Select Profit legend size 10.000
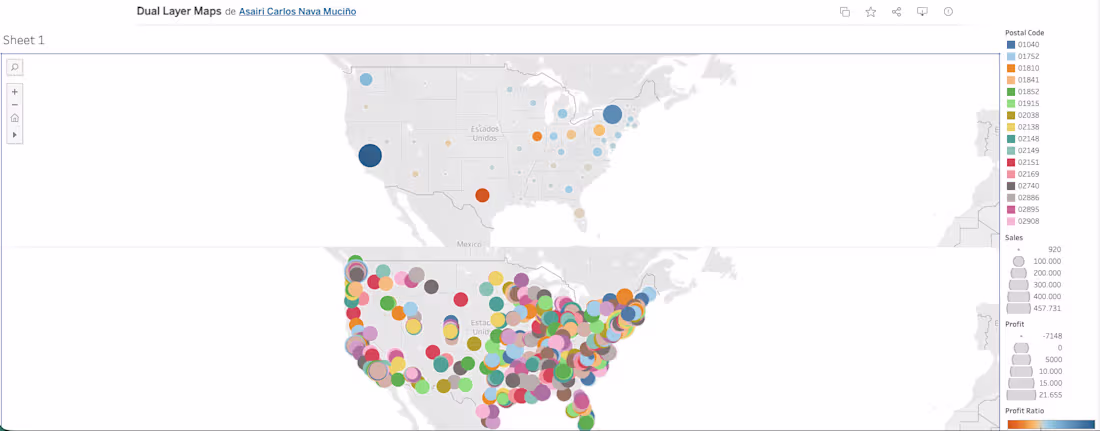 [1035, 371]
